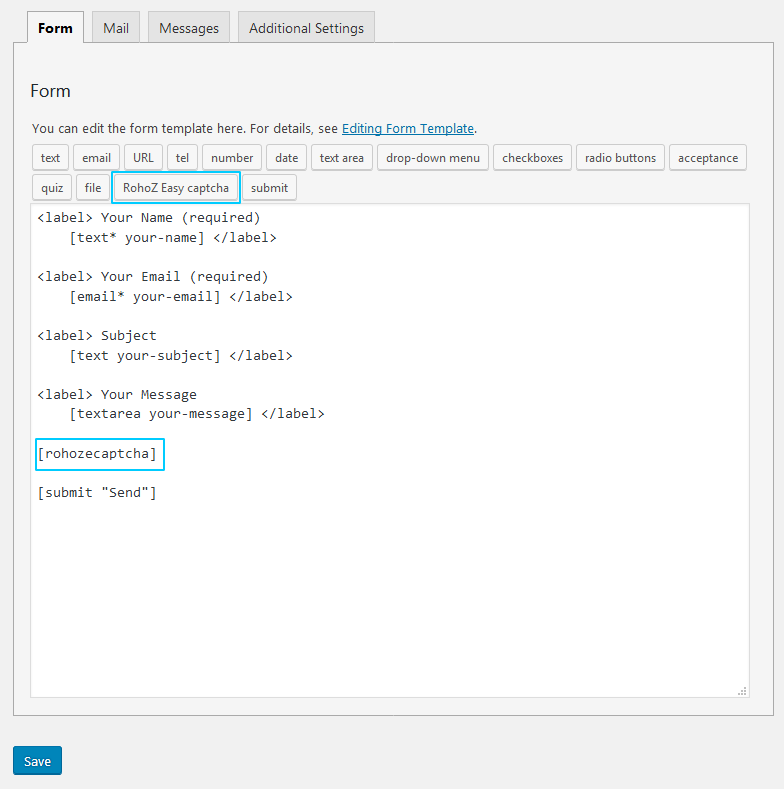Viewport: 784px width, 789px height.
Task: Follow the Editing Form Template link
Action: click(x=408, y=128)
